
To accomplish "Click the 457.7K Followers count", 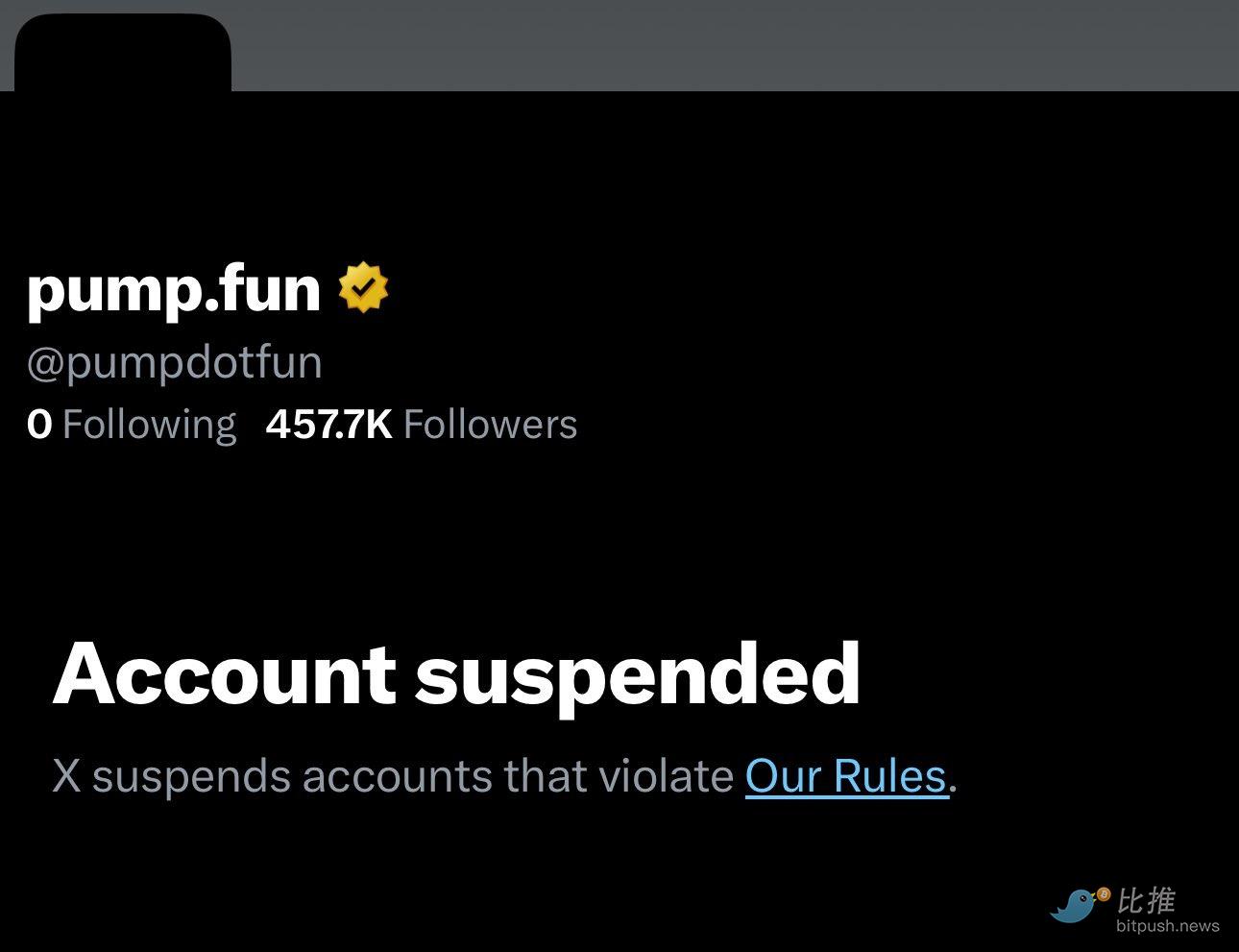I will pos(423,424).
